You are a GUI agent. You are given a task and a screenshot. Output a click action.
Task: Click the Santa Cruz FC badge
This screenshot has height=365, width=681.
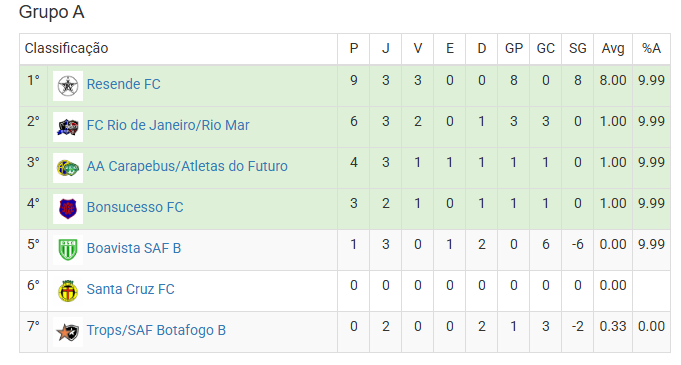tap(68, 291)
